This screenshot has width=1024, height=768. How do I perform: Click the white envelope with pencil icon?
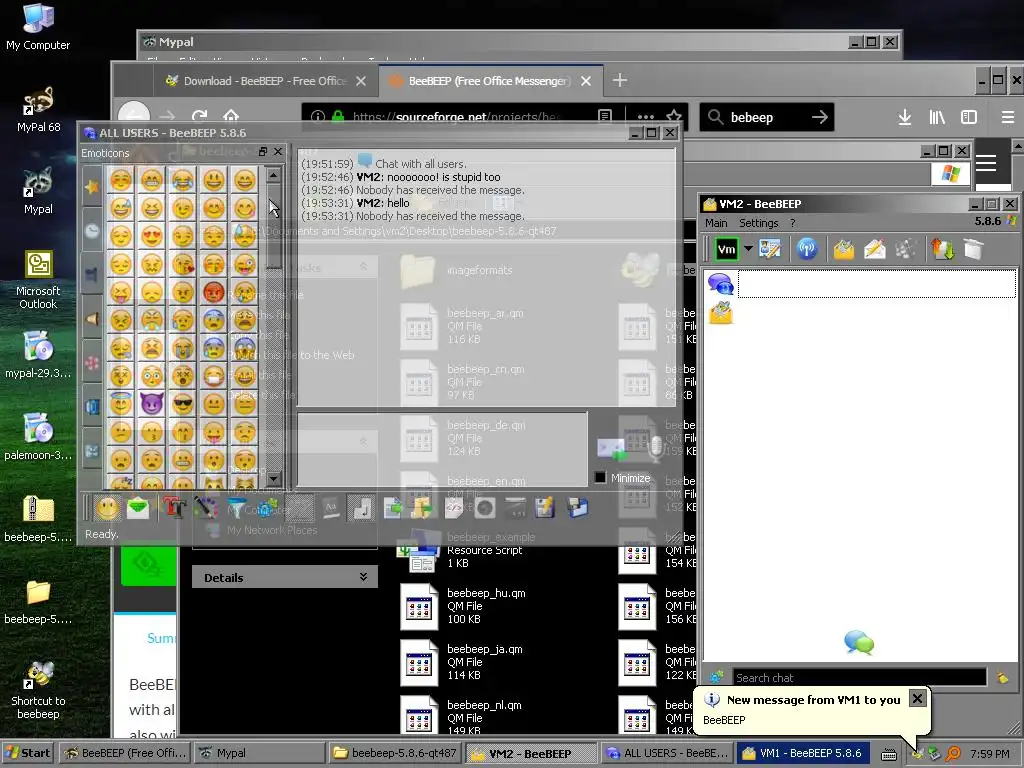point(874,249)
